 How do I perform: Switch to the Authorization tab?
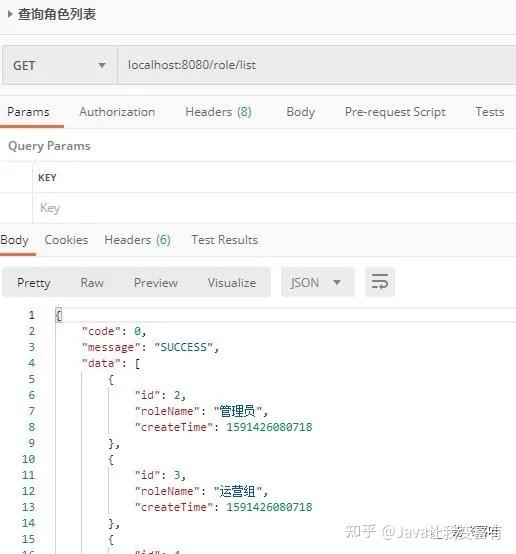117,112
